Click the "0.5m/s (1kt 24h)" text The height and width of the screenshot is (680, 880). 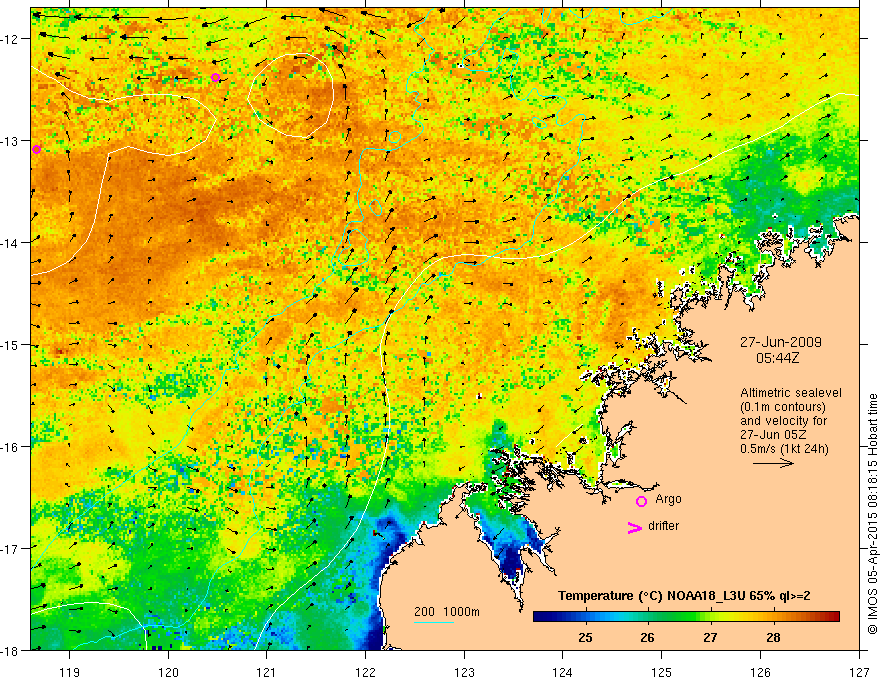[x=784, y=449]
